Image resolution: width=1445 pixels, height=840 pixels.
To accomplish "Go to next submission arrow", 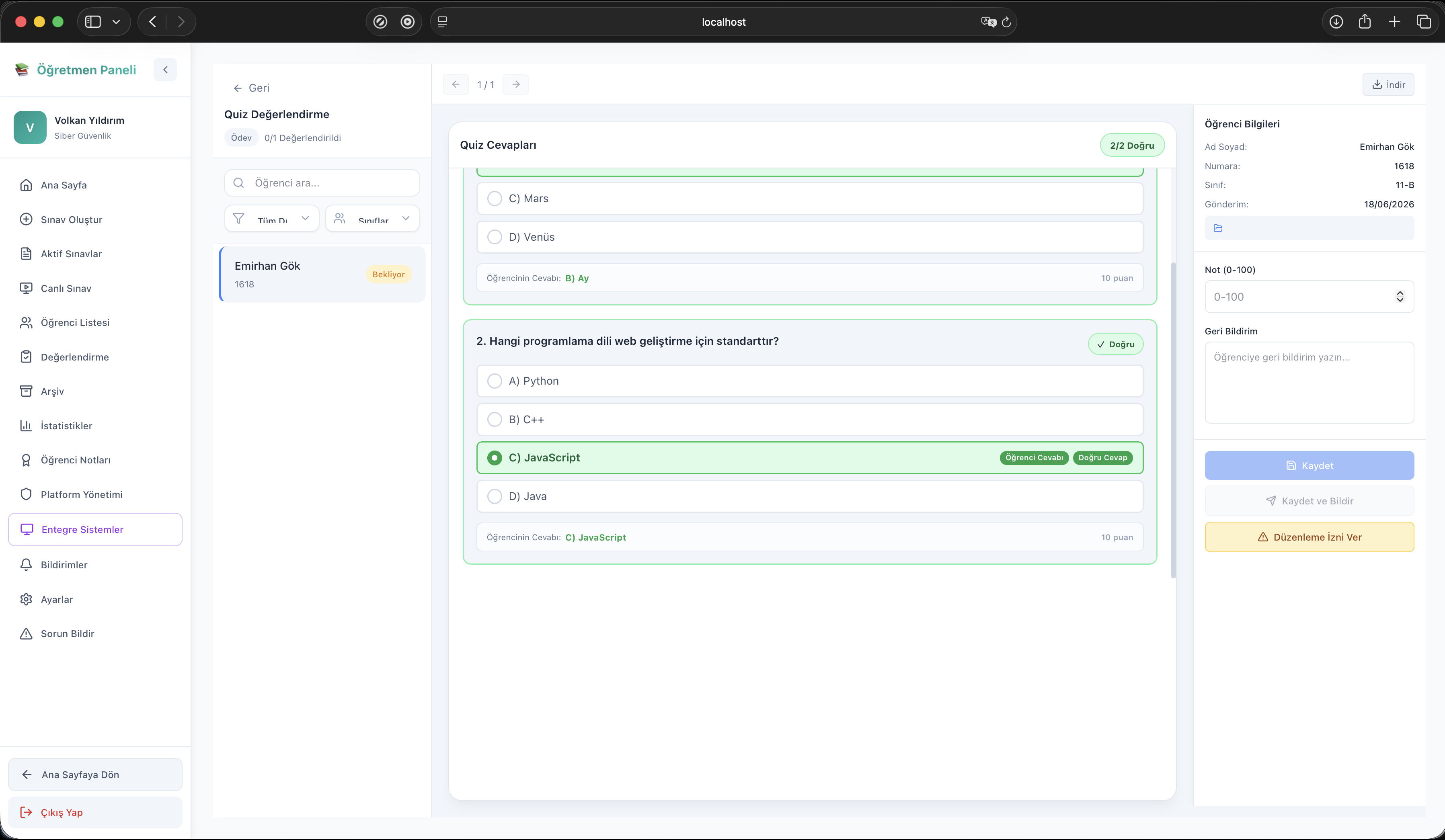I will tap(515, 85).
